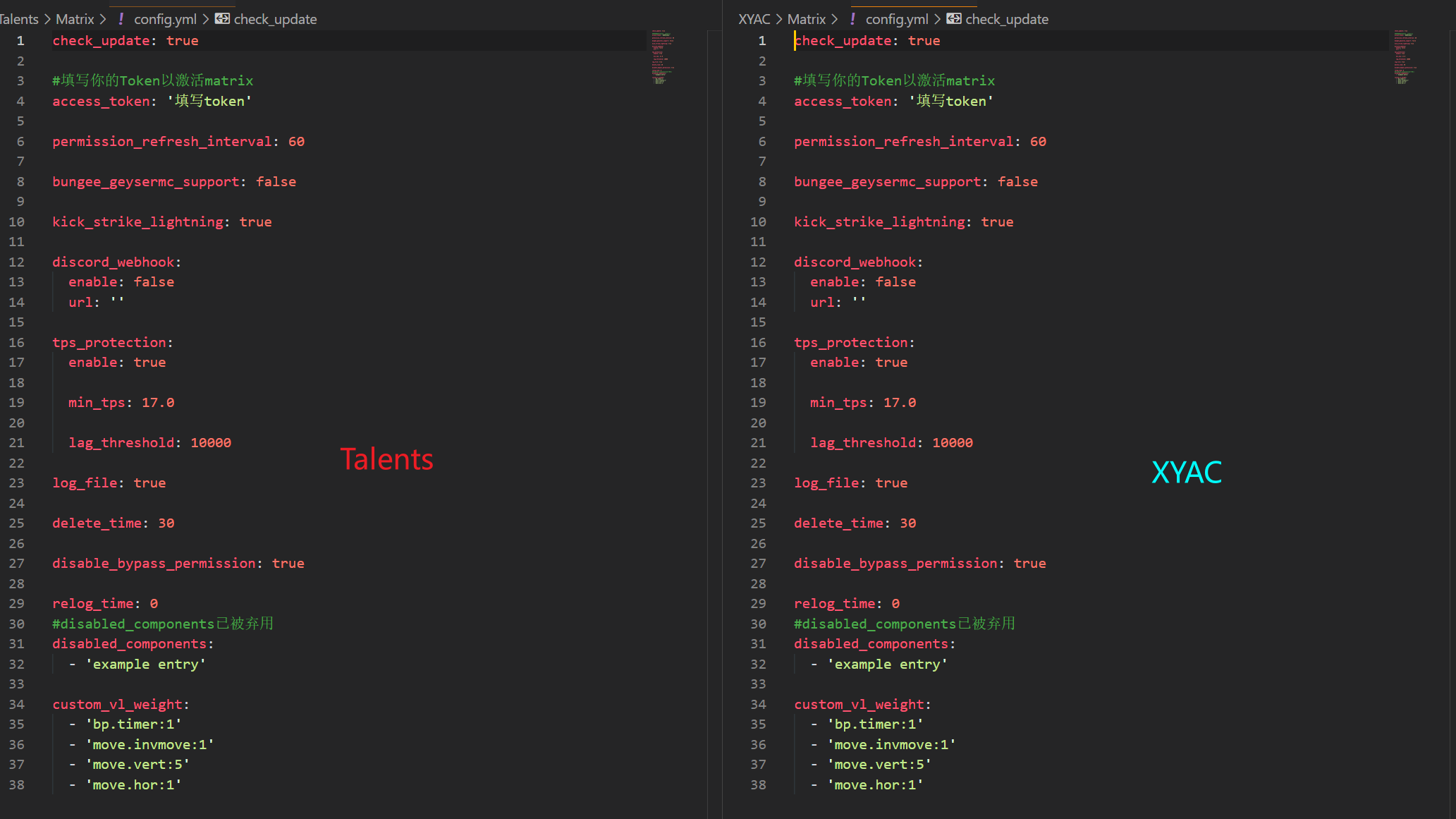Click YAML file icon in right breadcrumb
The image size is (1456, 819).
852,19
